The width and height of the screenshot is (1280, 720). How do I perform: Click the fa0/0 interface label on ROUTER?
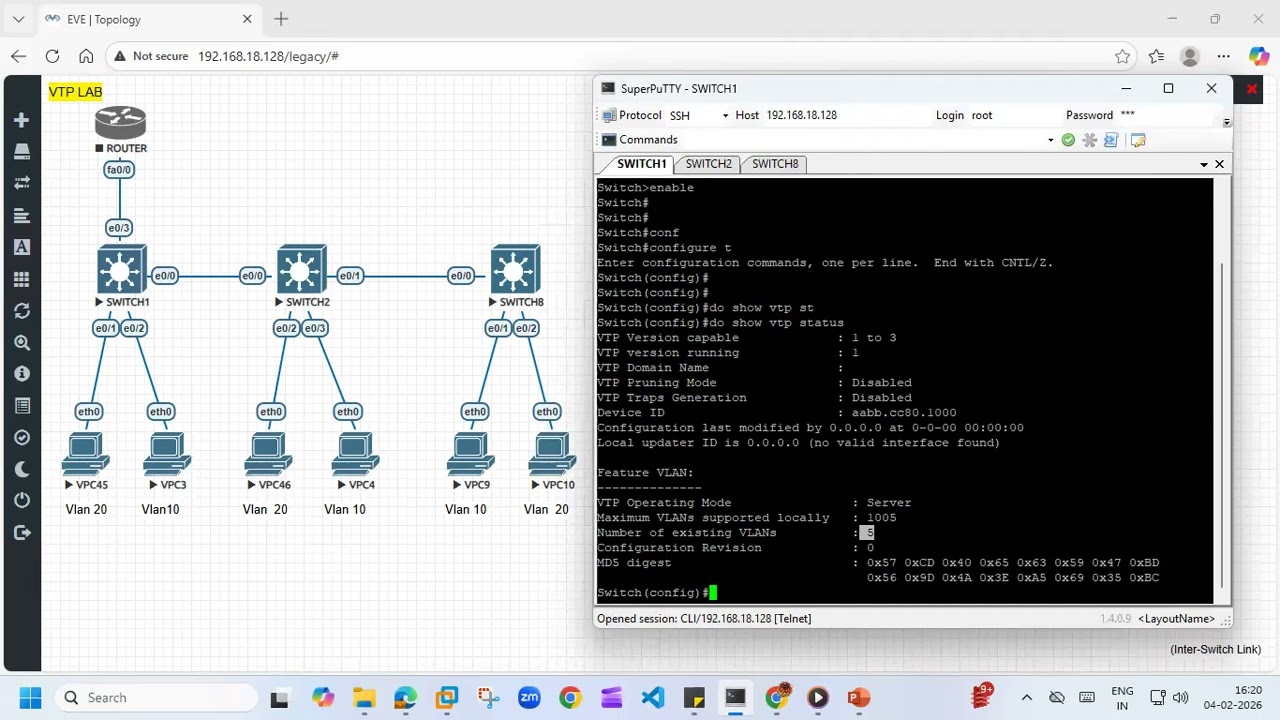pos(119,170)
